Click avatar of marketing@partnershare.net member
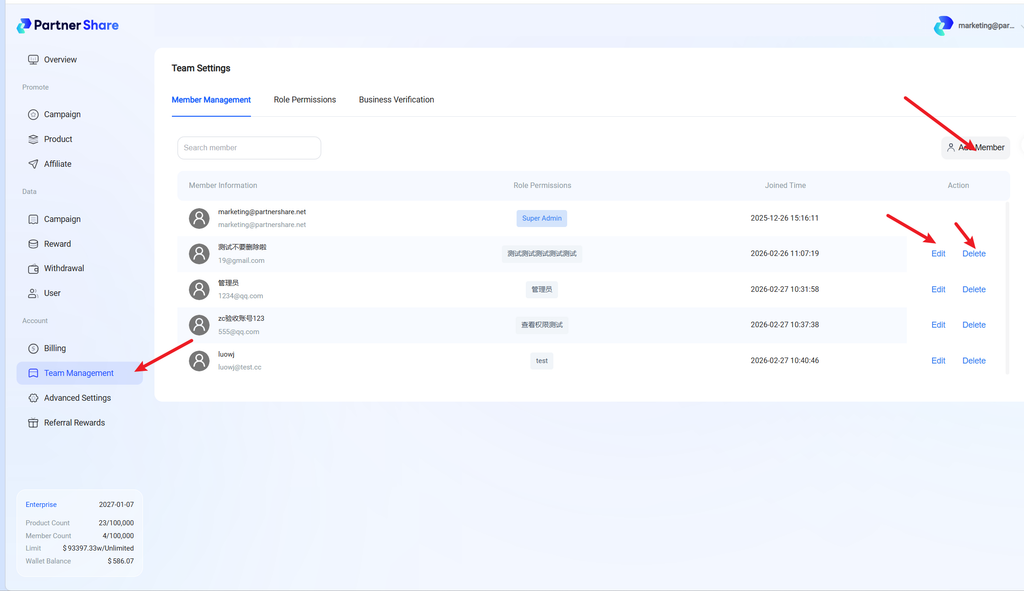This screenshot has height=591, width=1024. [x=199, y=218]
